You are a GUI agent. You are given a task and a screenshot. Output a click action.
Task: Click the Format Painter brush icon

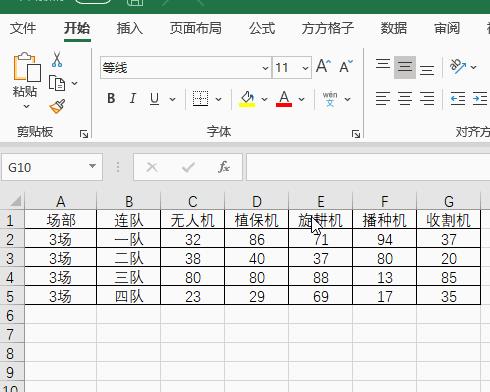[57, 107]
